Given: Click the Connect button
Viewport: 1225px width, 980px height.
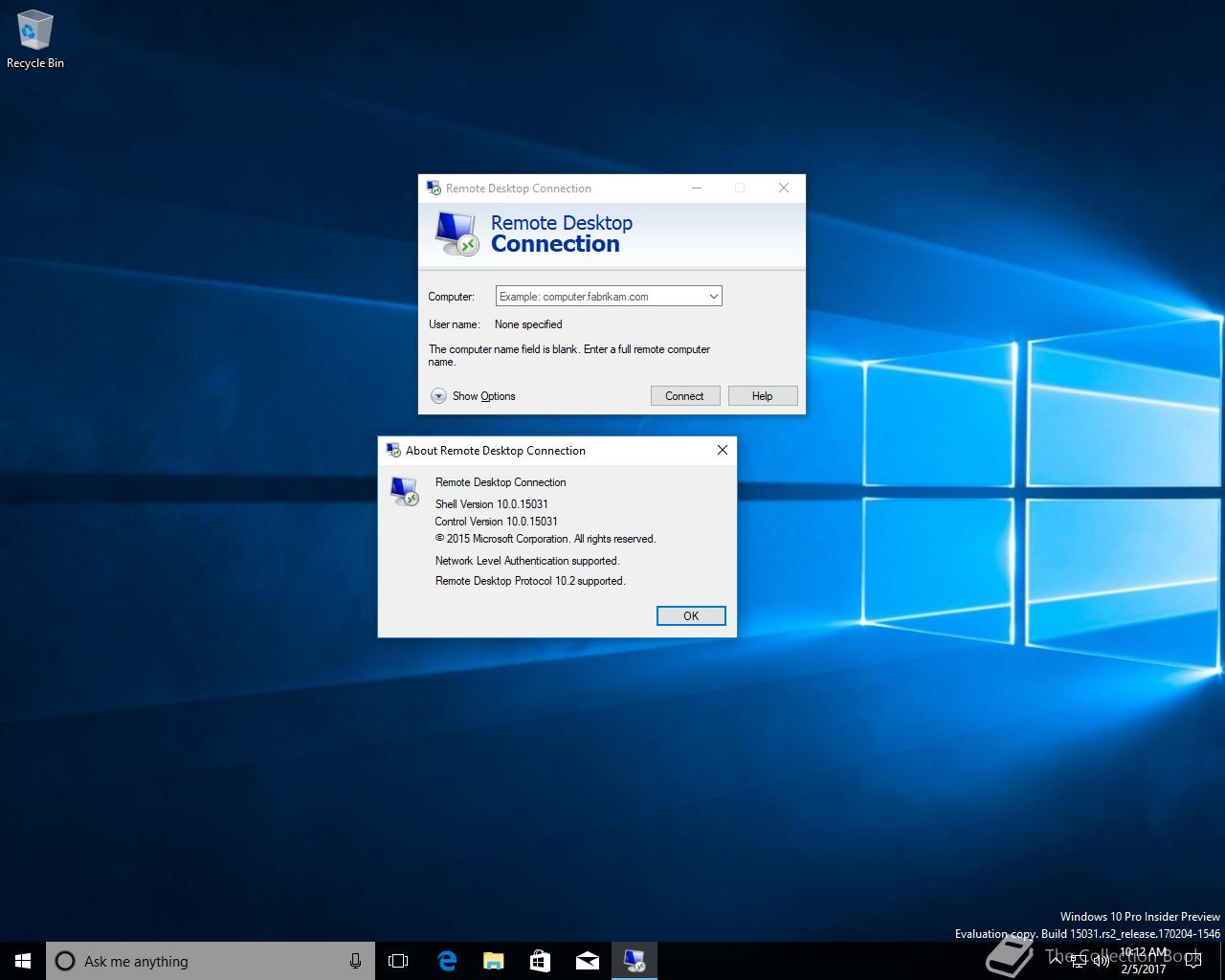Looking at the screenshot, I should 685,396.
